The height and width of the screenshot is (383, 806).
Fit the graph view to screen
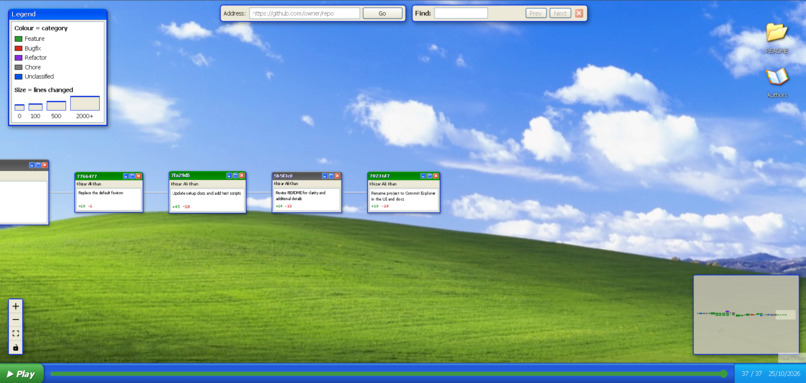(x=15, y=334)
